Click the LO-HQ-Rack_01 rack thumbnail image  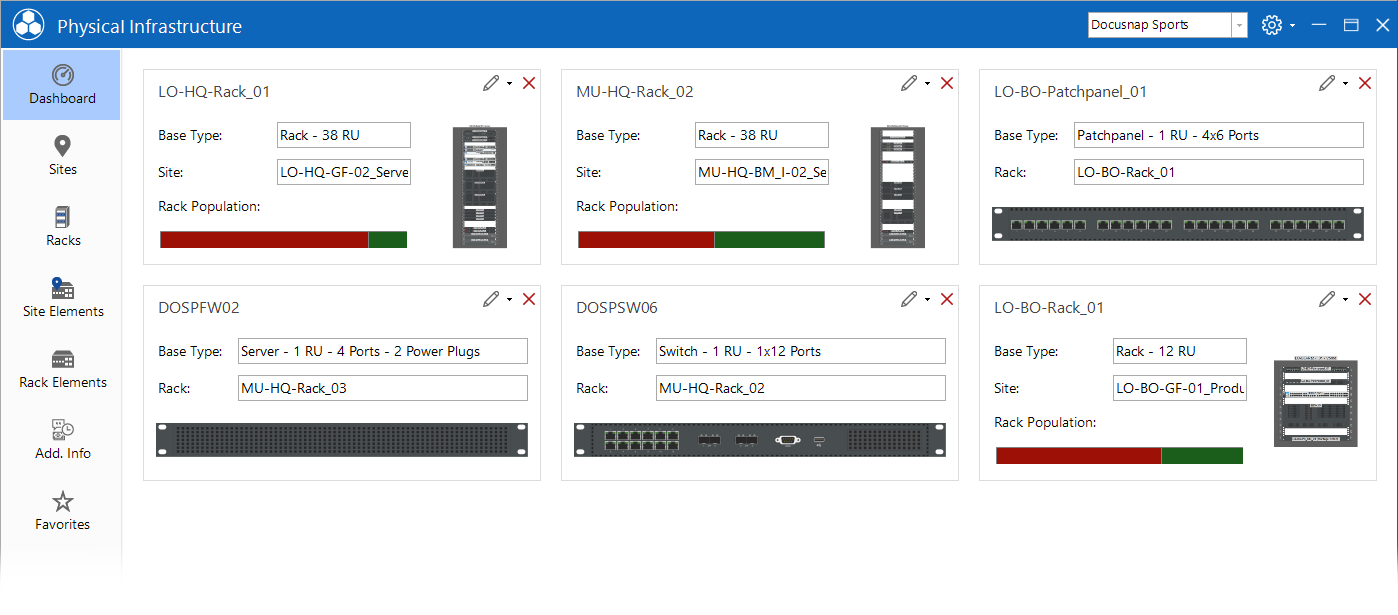480,187
